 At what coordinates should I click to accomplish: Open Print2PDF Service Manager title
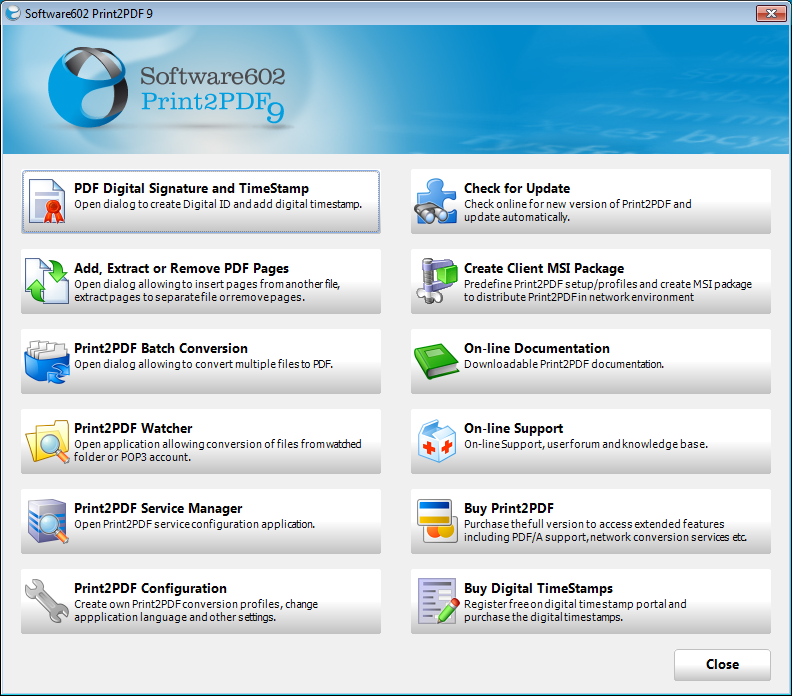(x=158, y=508)
